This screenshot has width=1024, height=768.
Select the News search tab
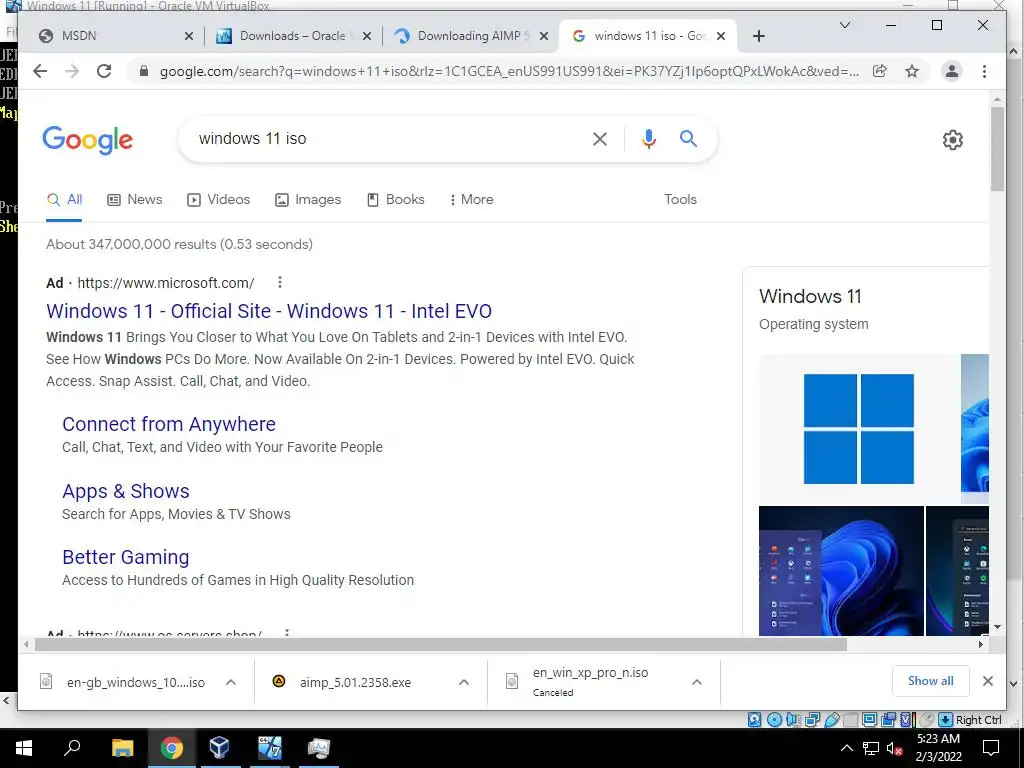(135, 199)
